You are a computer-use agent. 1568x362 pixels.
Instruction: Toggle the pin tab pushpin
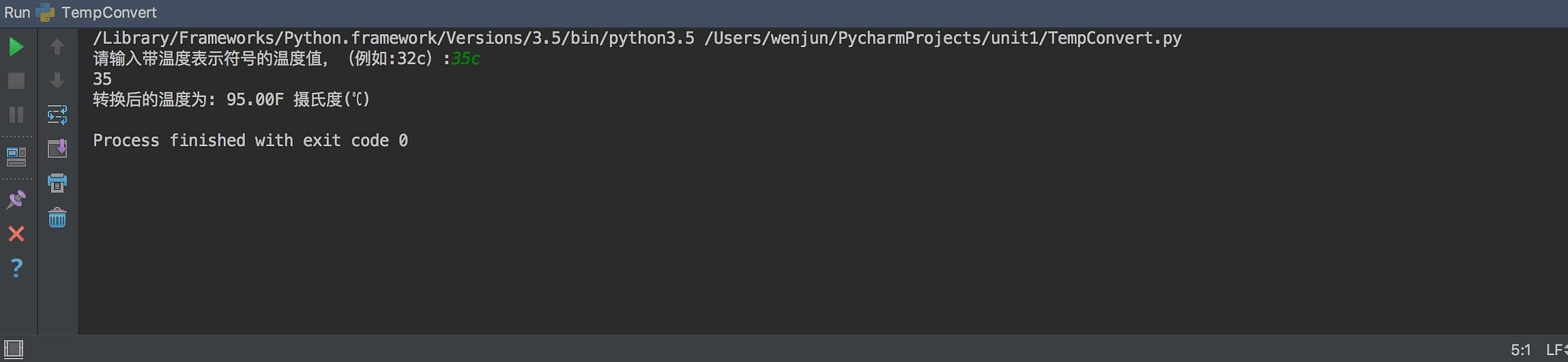16,199
